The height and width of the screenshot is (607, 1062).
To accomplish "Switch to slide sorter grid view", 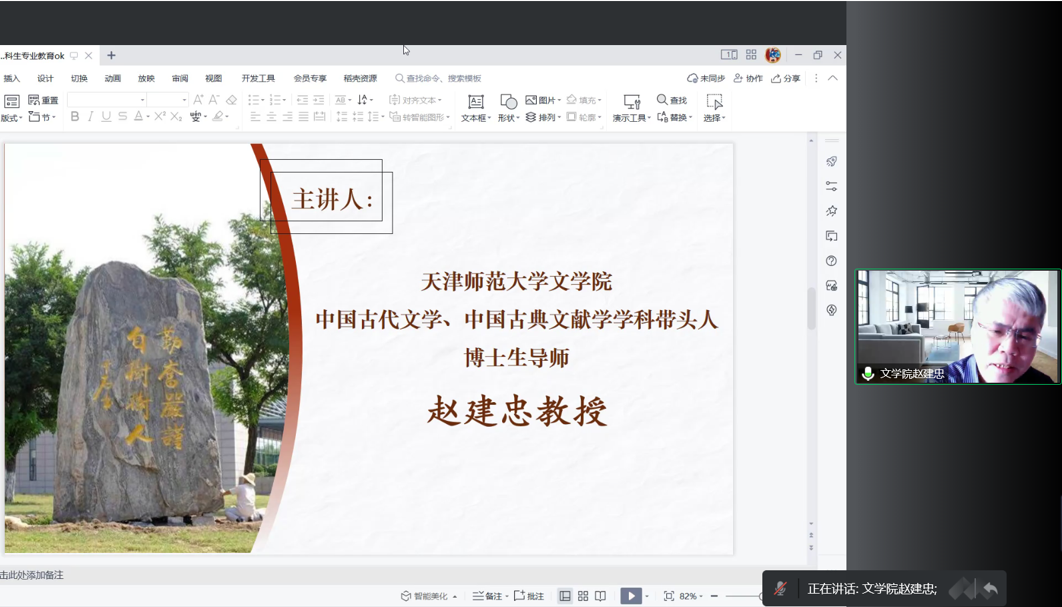I will click(583, 596).
